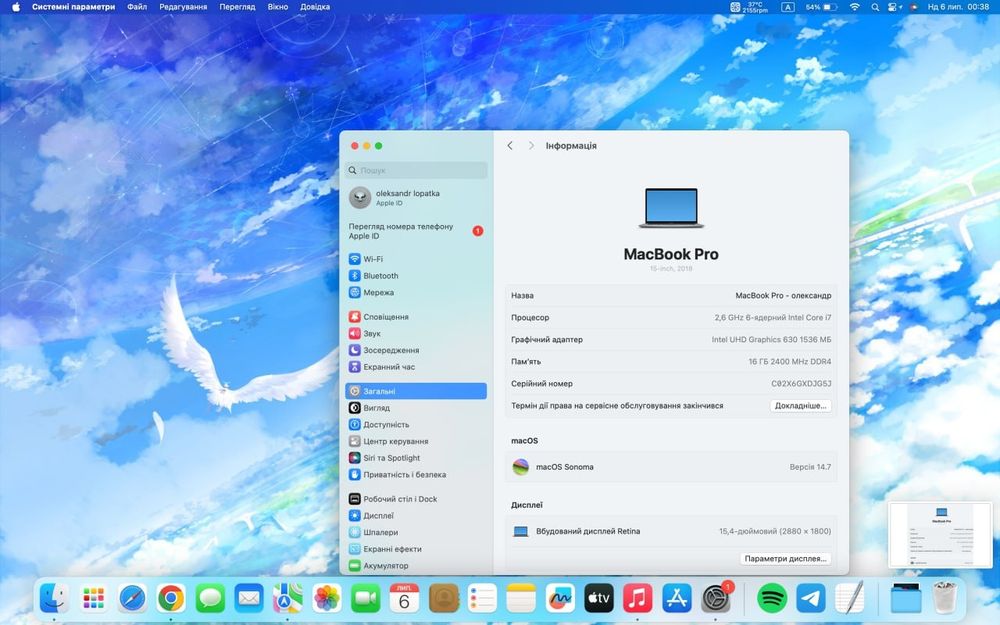Go back with the left chevron
The image size is (1000, 625).
pyautogui.click(x=510, y=146)
